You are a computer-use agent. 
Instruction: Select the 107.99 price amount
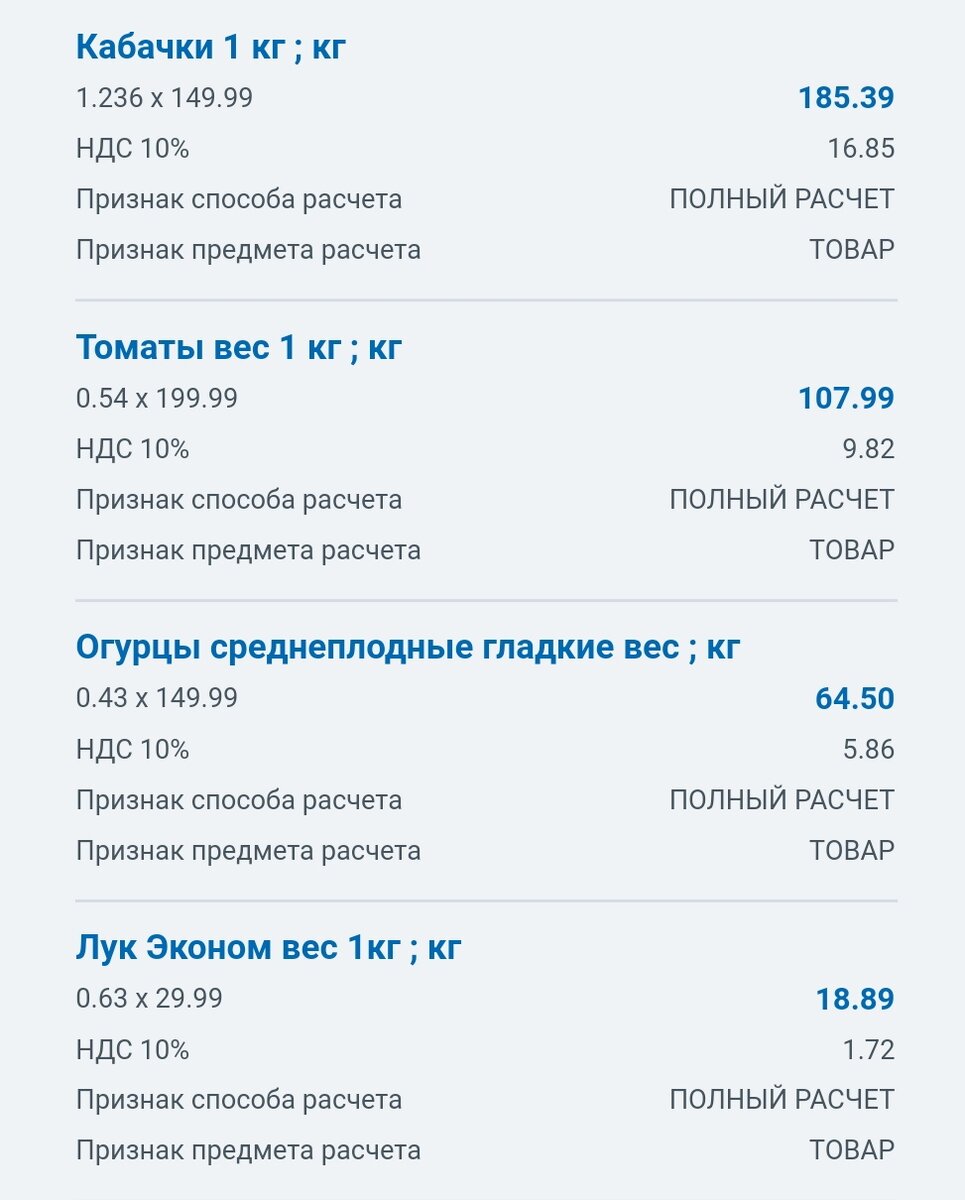click(845, 398)
